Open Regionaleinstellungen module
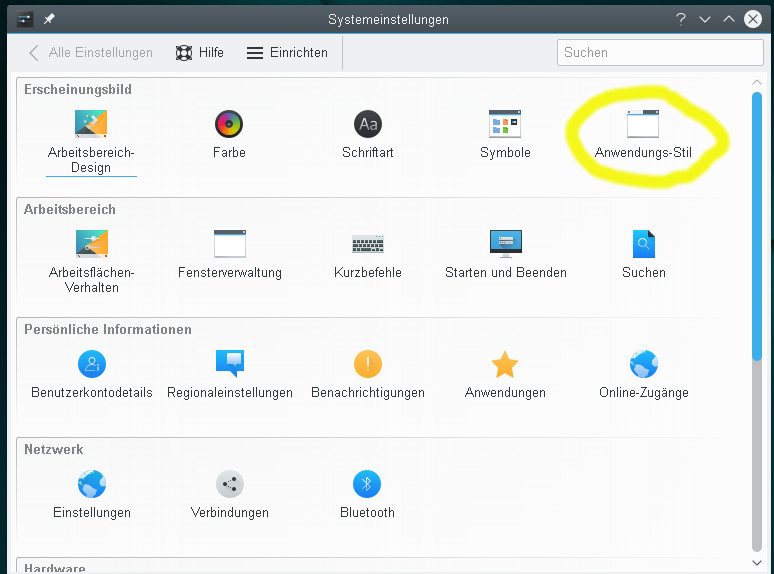Screen dimensions: 774x574 tap(230, 375)
